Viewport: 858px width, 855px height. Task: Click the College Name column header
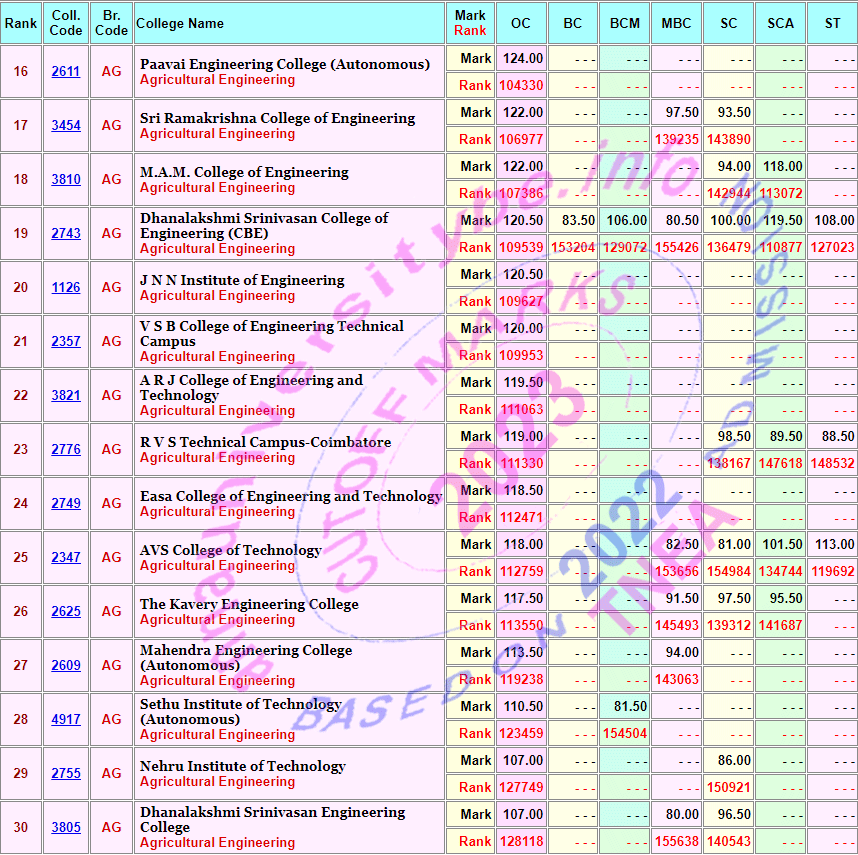click(x=180, y=23)
